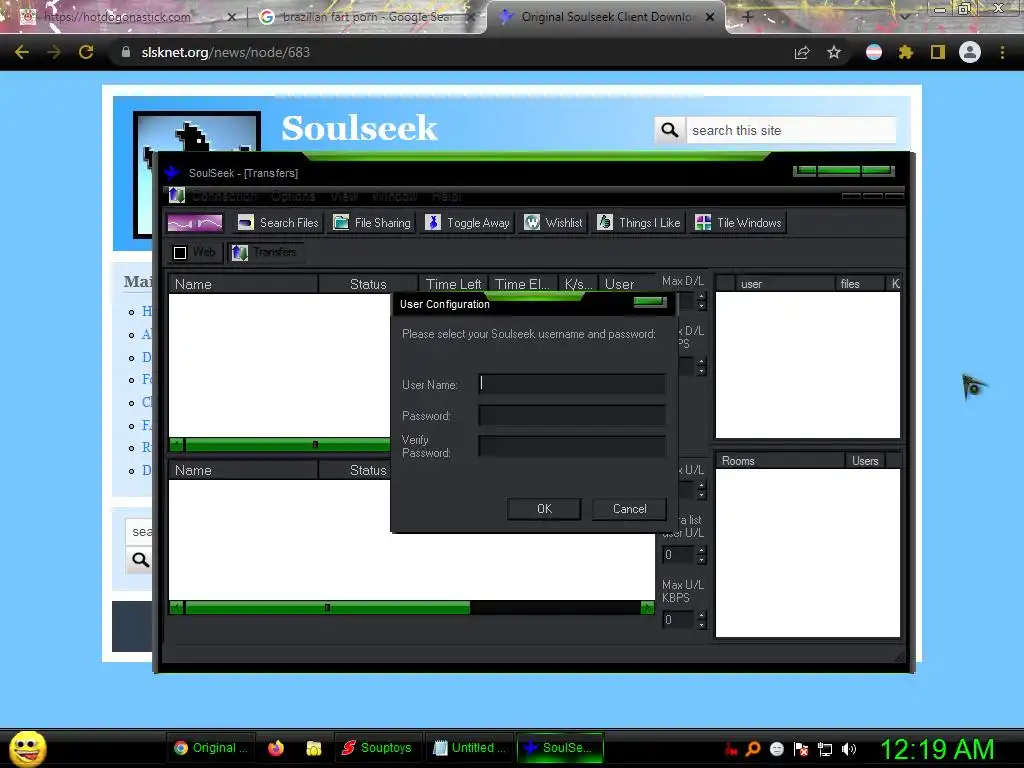Click the website search box
Viewport: 1024px width, 768px height.
791,130
